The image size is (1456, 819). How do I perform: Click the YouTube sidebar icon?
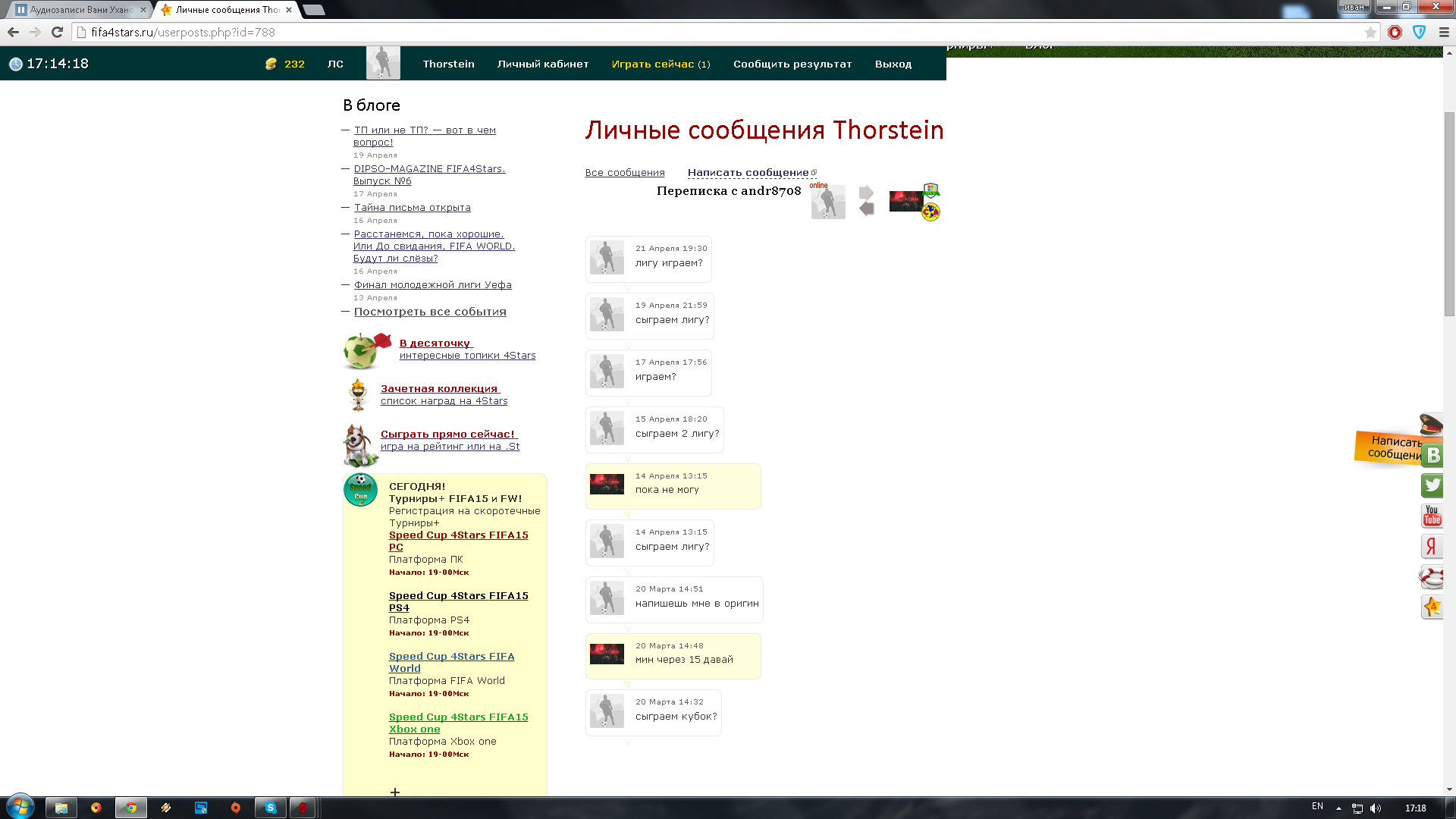coord(1432,516)
